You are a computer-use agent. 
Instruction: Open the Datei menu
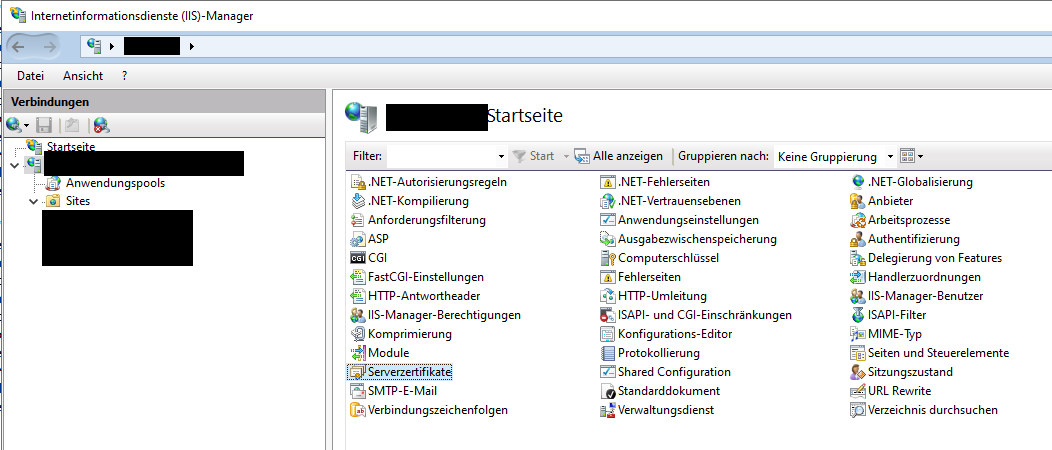pyautogui.click(x=30, y=75)
